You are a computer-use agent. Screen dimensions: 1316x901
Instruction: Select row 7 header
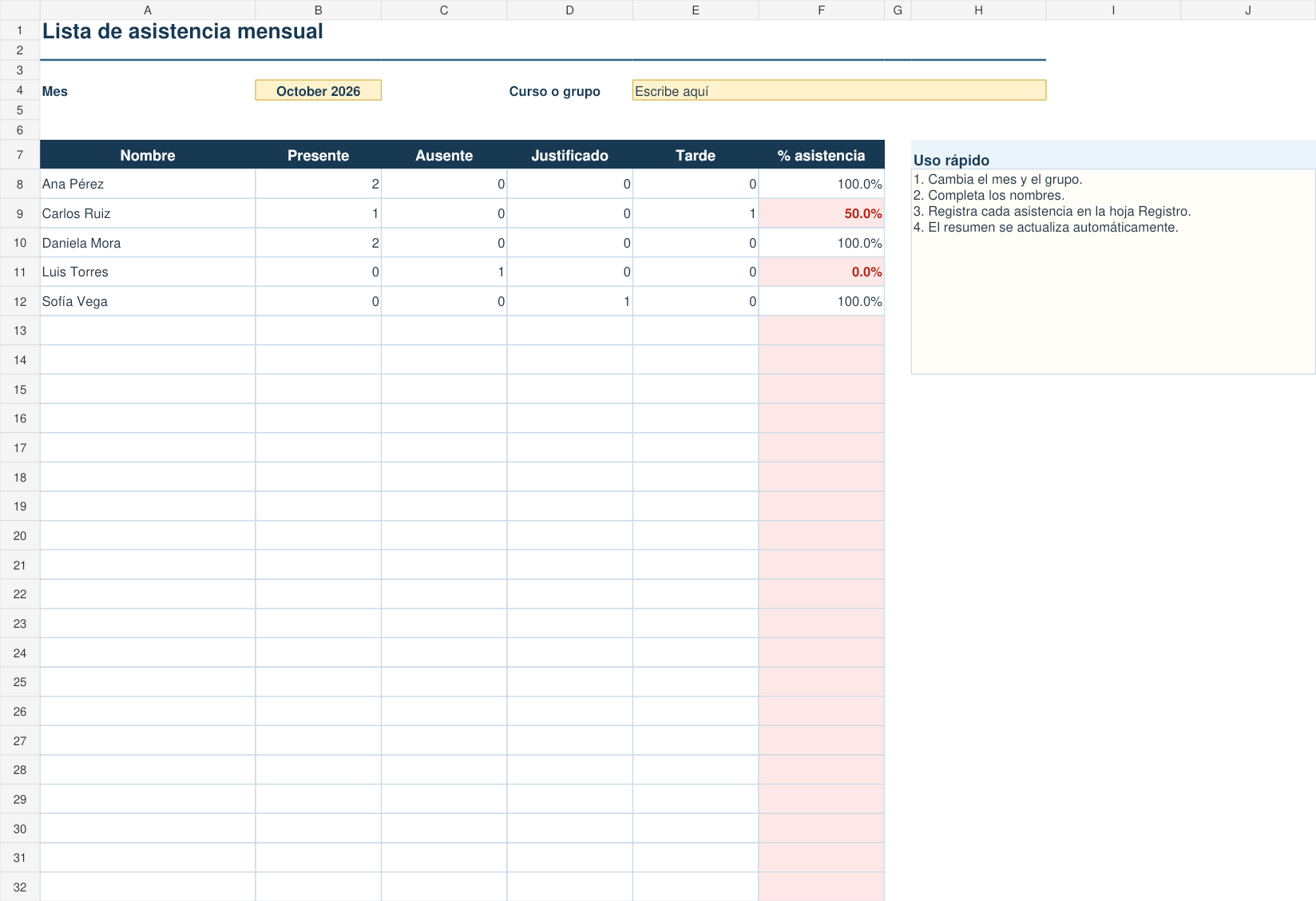20,155
